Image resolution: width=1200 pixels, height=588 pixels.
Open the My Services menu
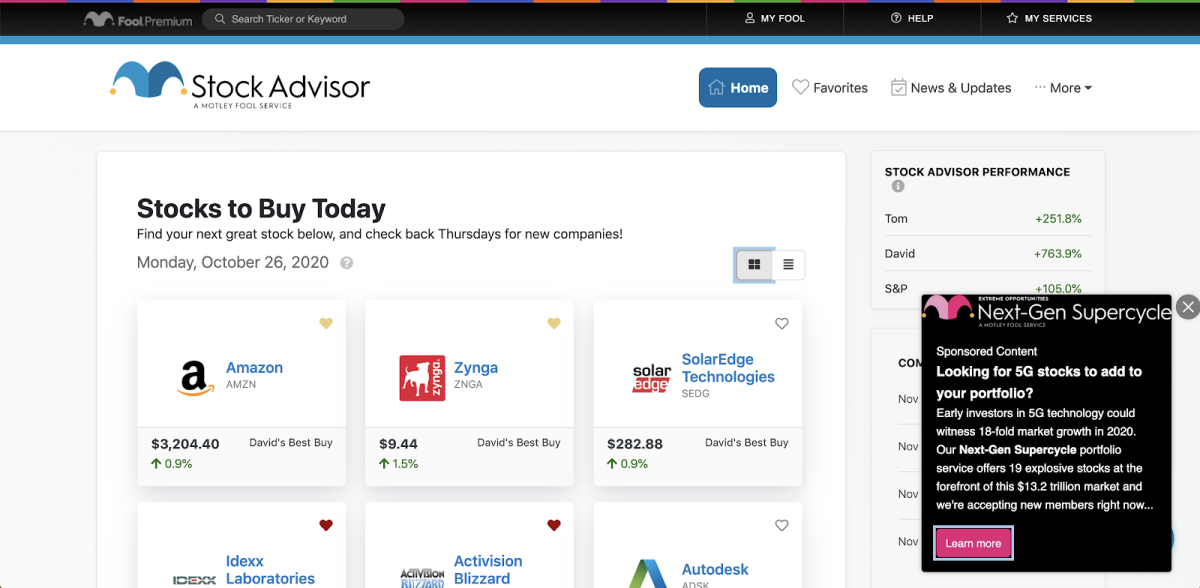1049,18
